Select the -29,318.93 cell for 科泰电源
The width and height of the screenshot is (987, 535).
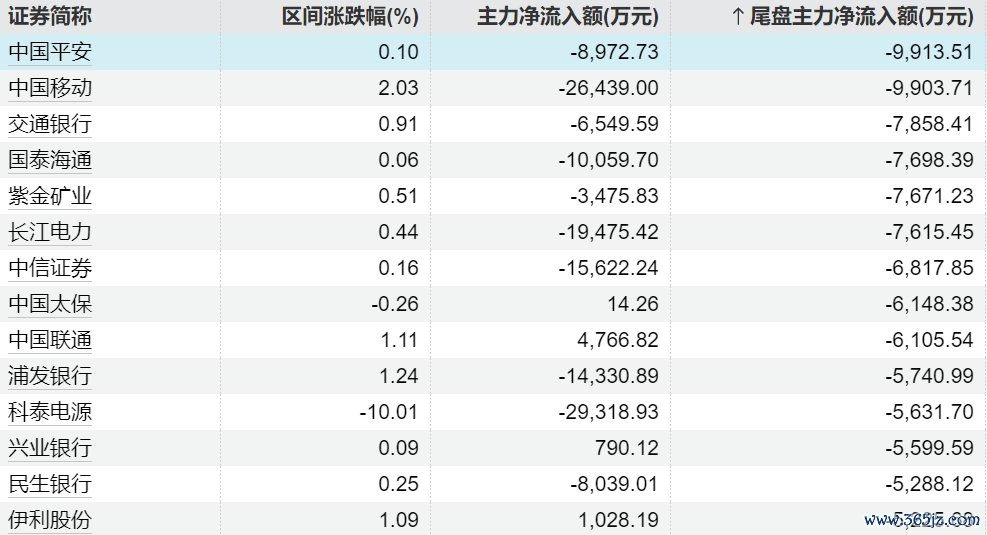click(x=608, y=412)
